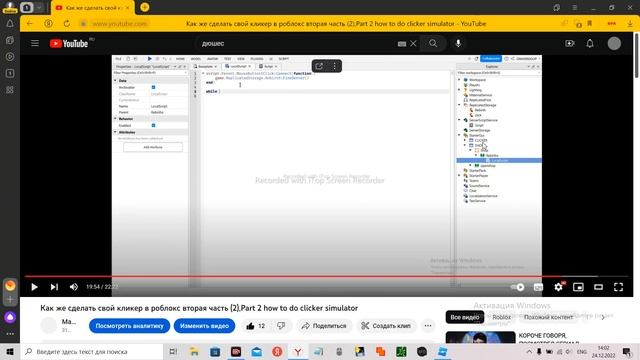Viewport: 640px width, 360px height.
Task: Close the YouTube browser tab
Action: [128, 8]
